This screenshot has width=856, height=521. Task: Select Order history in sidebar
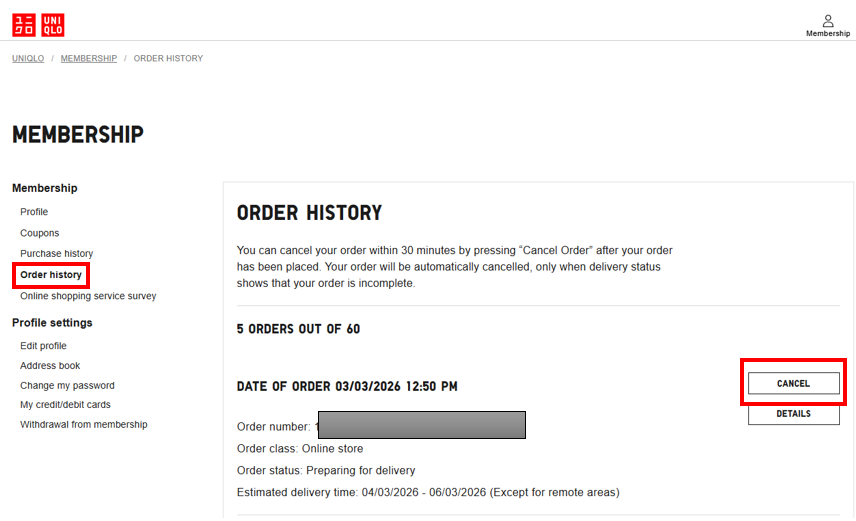coord(51,275)
